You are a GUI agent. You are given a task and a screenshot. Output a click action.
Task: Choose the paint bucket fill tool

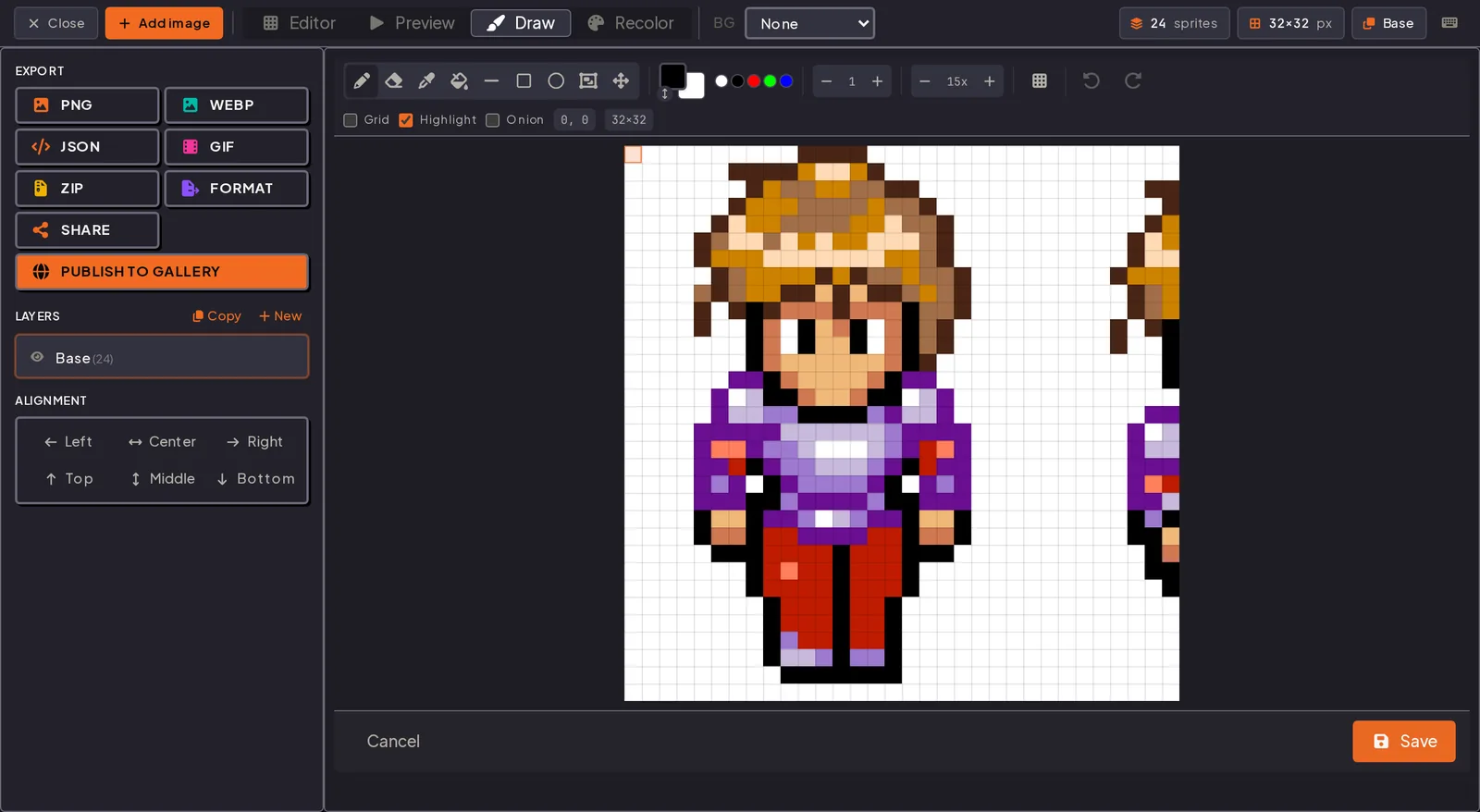[459, 81]
